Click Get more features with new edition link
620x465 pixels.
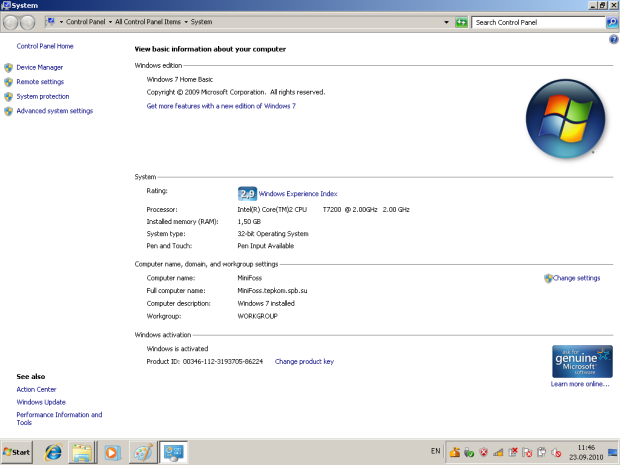click(x=221, y=106)
